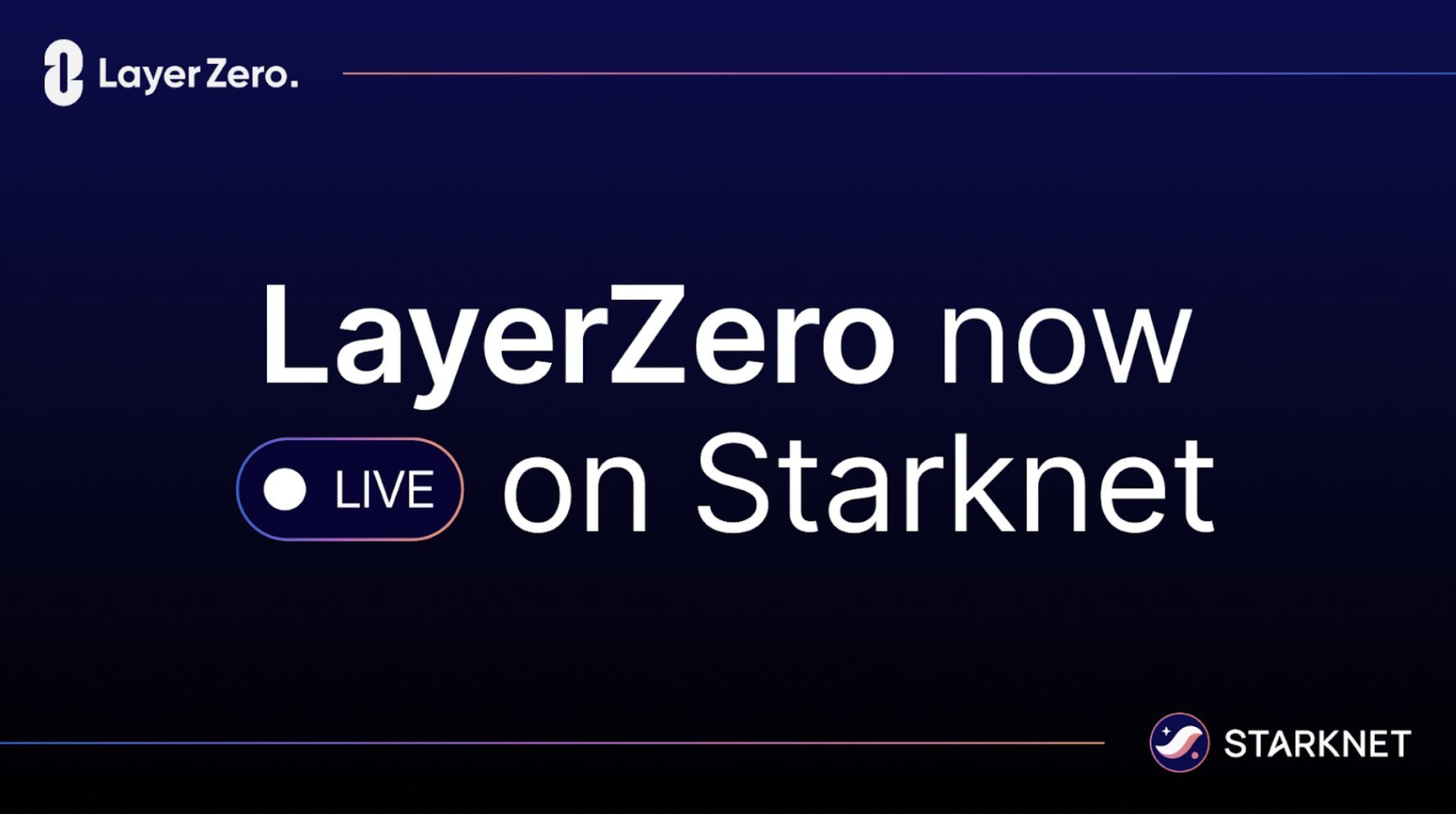Click the white dot inside the LIVE badge
The width and height of the screenshot is (1456, 814).
pyautogui.click(x=284, y=489)
